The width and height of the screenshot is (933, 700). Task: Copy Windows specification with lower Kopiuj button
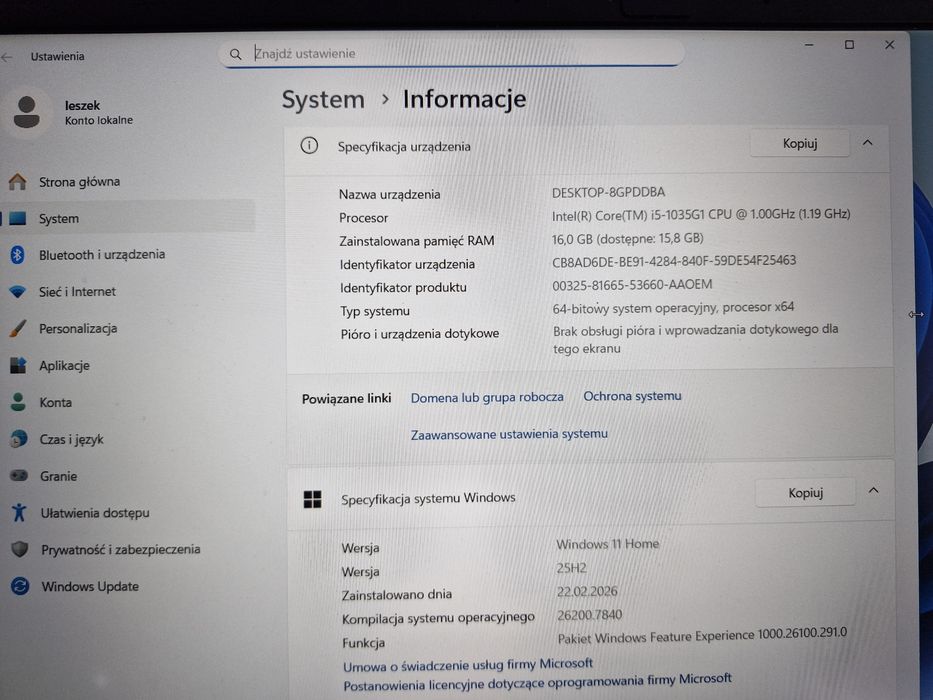805,493
